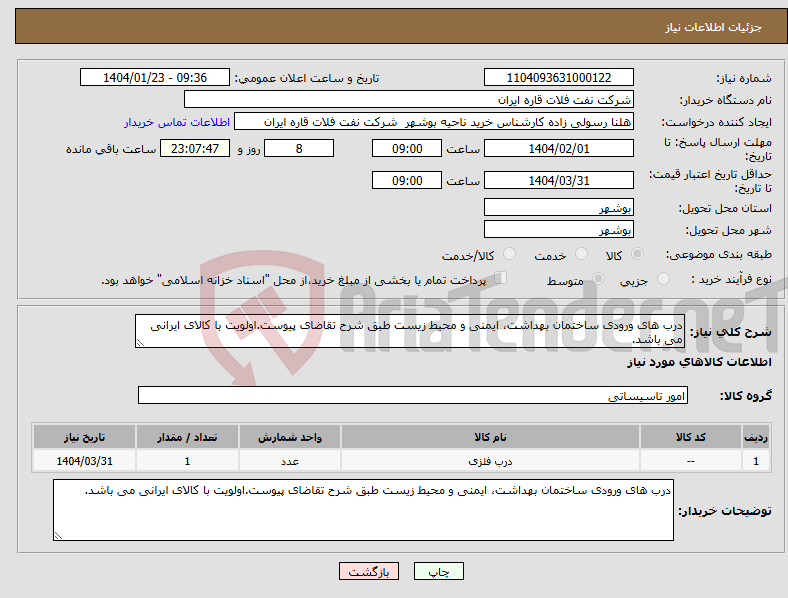Click the remaining time 23:07:47 field
Image resolution: width=788 pixels, height=598 pixels.
[x=194, y=148]
